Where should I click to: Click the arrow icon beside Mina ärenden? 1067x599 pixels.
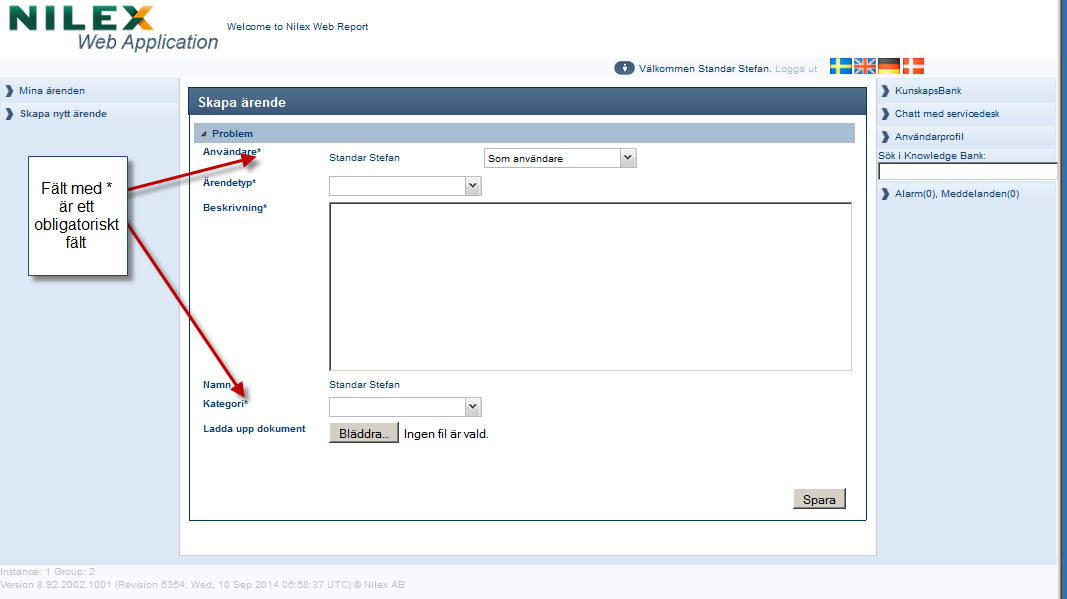pyautogui.click(x=10, y=91)
